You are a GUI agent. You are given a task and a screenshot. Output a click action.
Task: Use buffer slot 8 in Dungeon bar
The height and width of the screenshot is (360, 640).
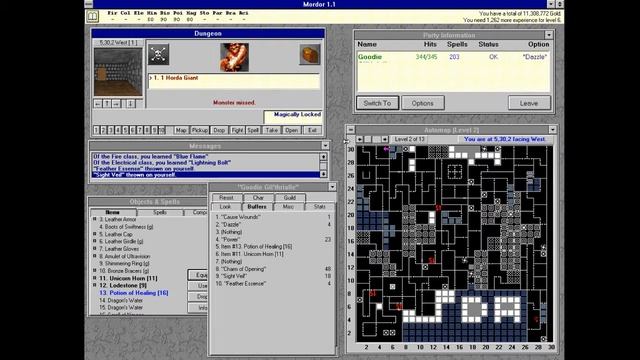(147, 130)
